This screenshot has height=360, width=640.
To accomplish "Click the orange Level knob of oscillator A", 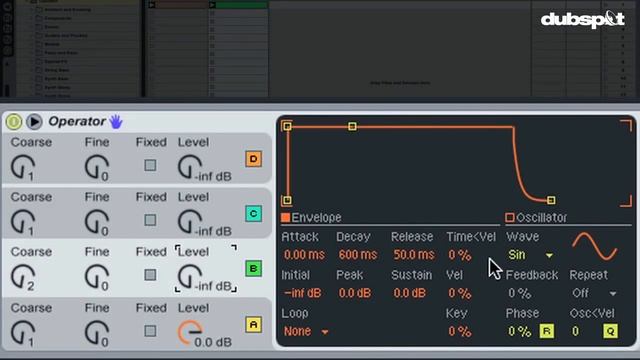I will [190, 332].
